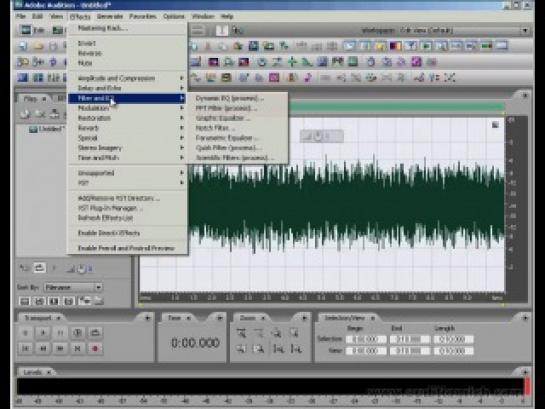This screenshot has width=545, height=409.
Task: Toggle Play Looped in Transport panel
Action: click(x=95, y=333)
